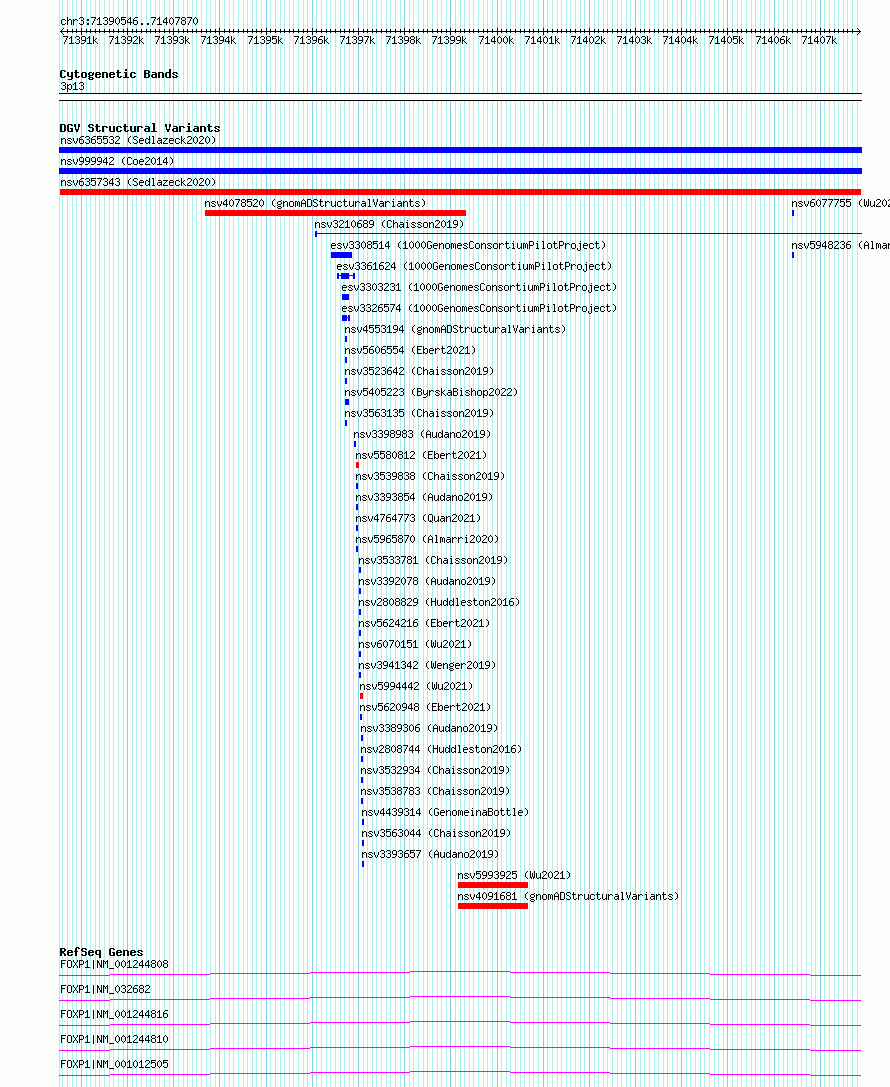
Task: Click the 71407k ruler position
Action: [x=819, y=40]
